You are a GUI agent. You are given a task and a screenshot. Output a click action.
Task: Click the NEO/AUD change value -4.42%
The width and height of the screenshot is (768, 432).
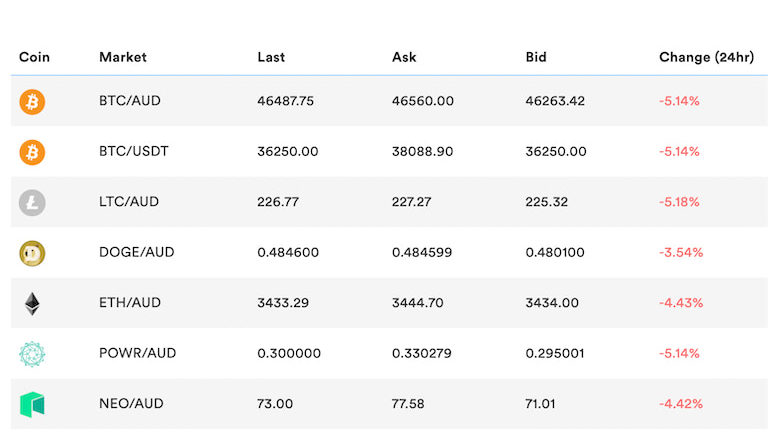click(680, 404)
